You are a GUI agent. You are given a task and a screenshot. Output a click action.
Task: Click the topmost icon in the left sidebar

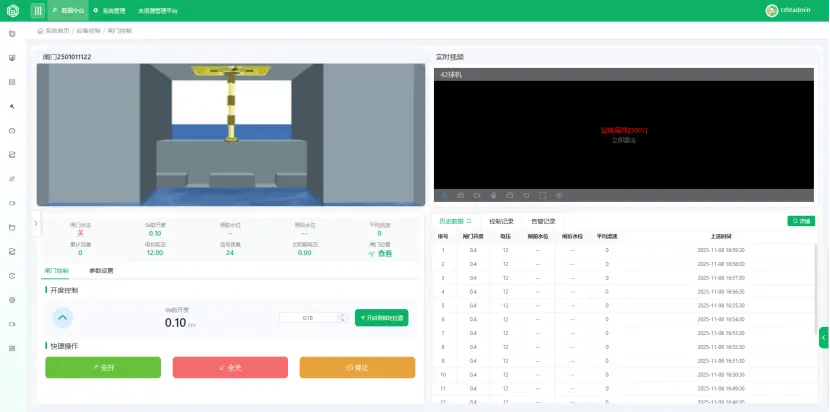point(12,33)
